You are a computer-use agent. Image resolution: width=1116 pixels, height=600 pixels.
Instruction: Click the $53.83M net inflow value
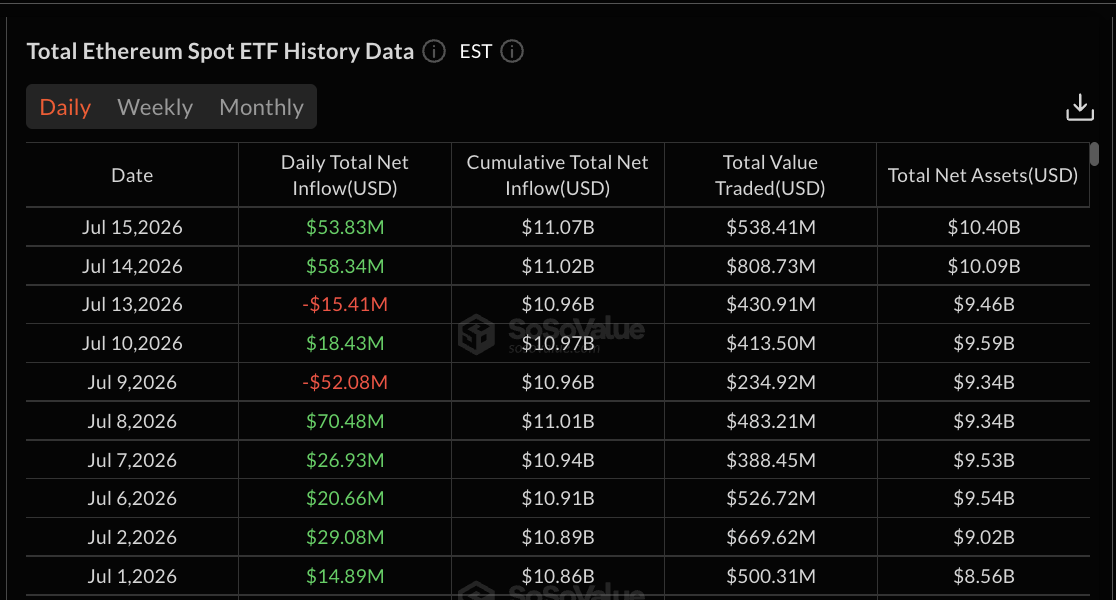pos(345,227)
